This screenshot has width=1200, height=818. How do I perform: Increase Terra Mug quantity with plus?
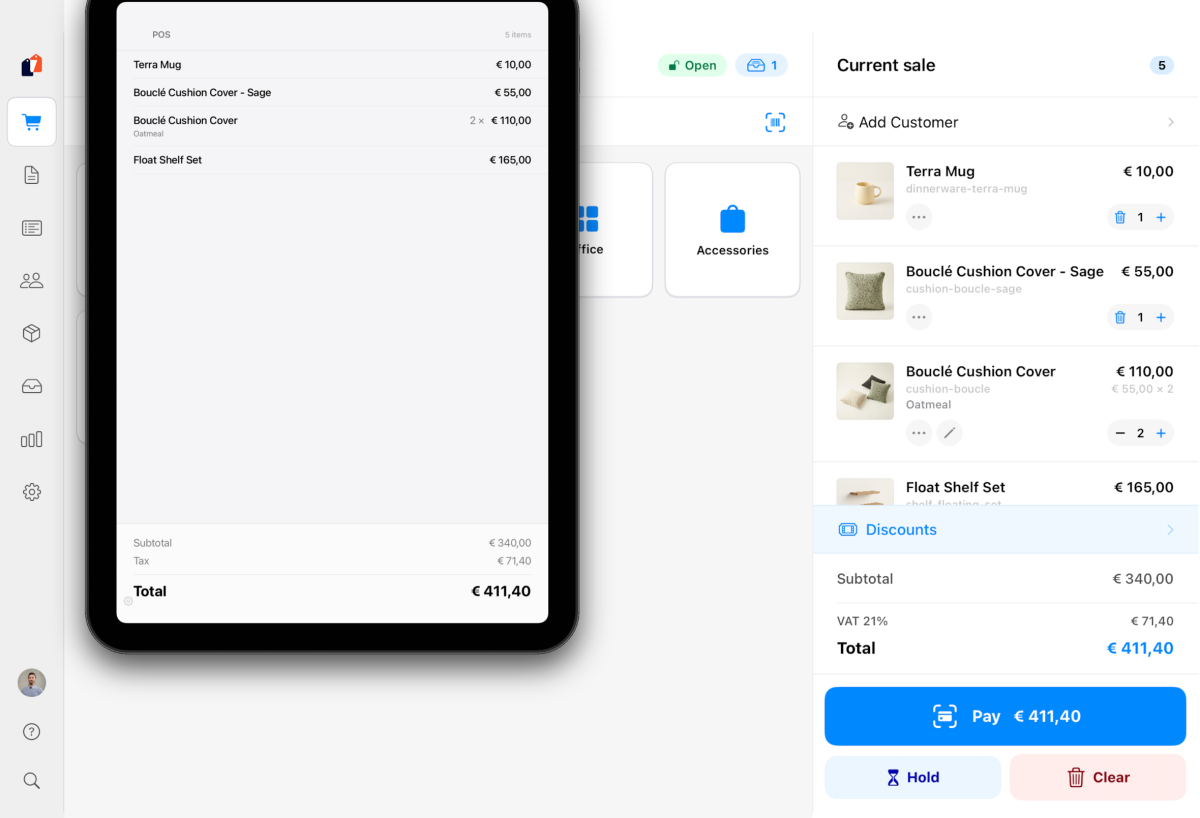(1161, 217)
